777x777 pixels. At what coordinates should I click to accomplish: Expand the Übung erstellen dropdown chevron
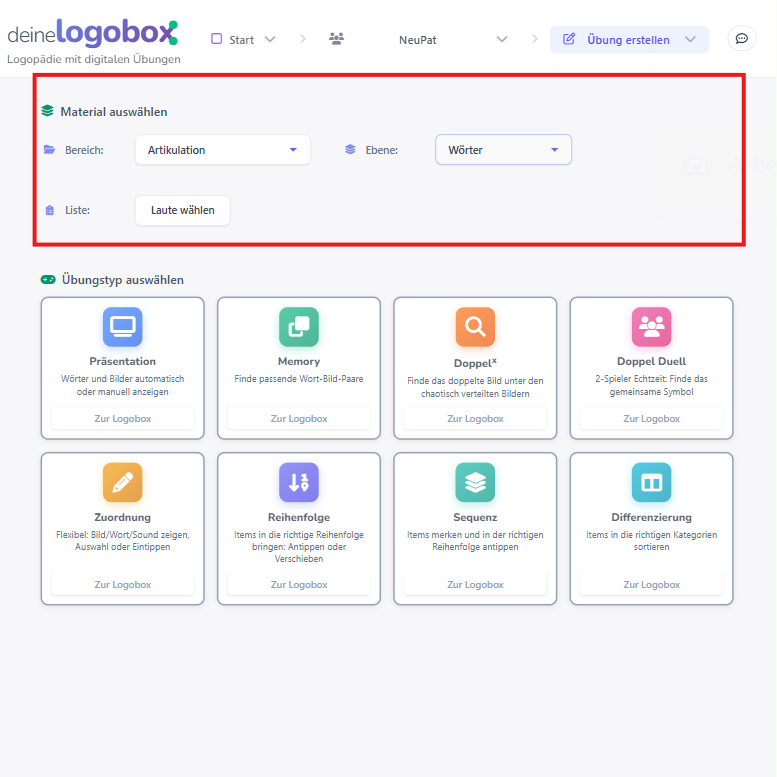[690, 39]
